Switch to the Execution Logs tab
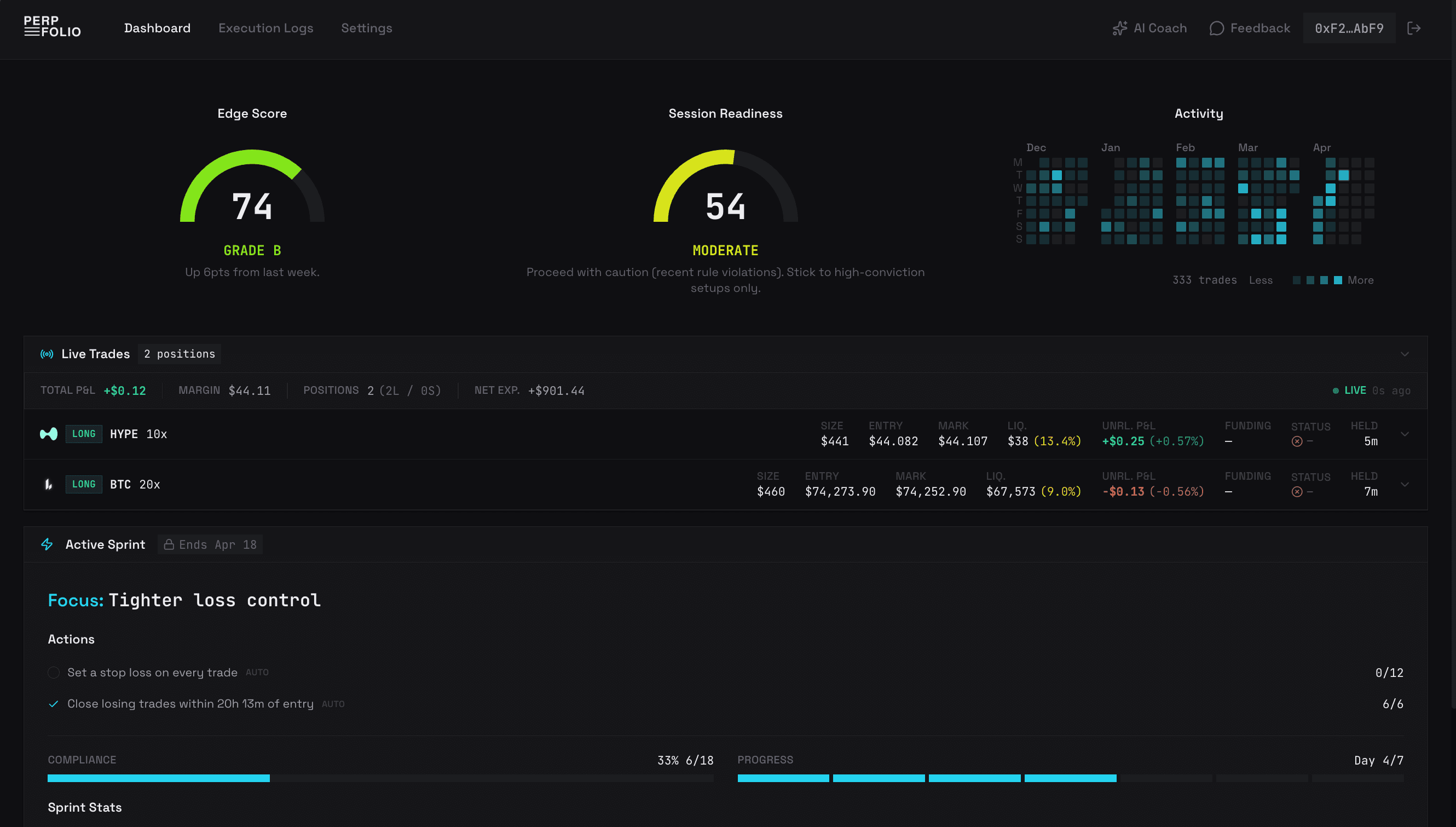The width and height of the screenshot is (1456, 827). [266, 27]
